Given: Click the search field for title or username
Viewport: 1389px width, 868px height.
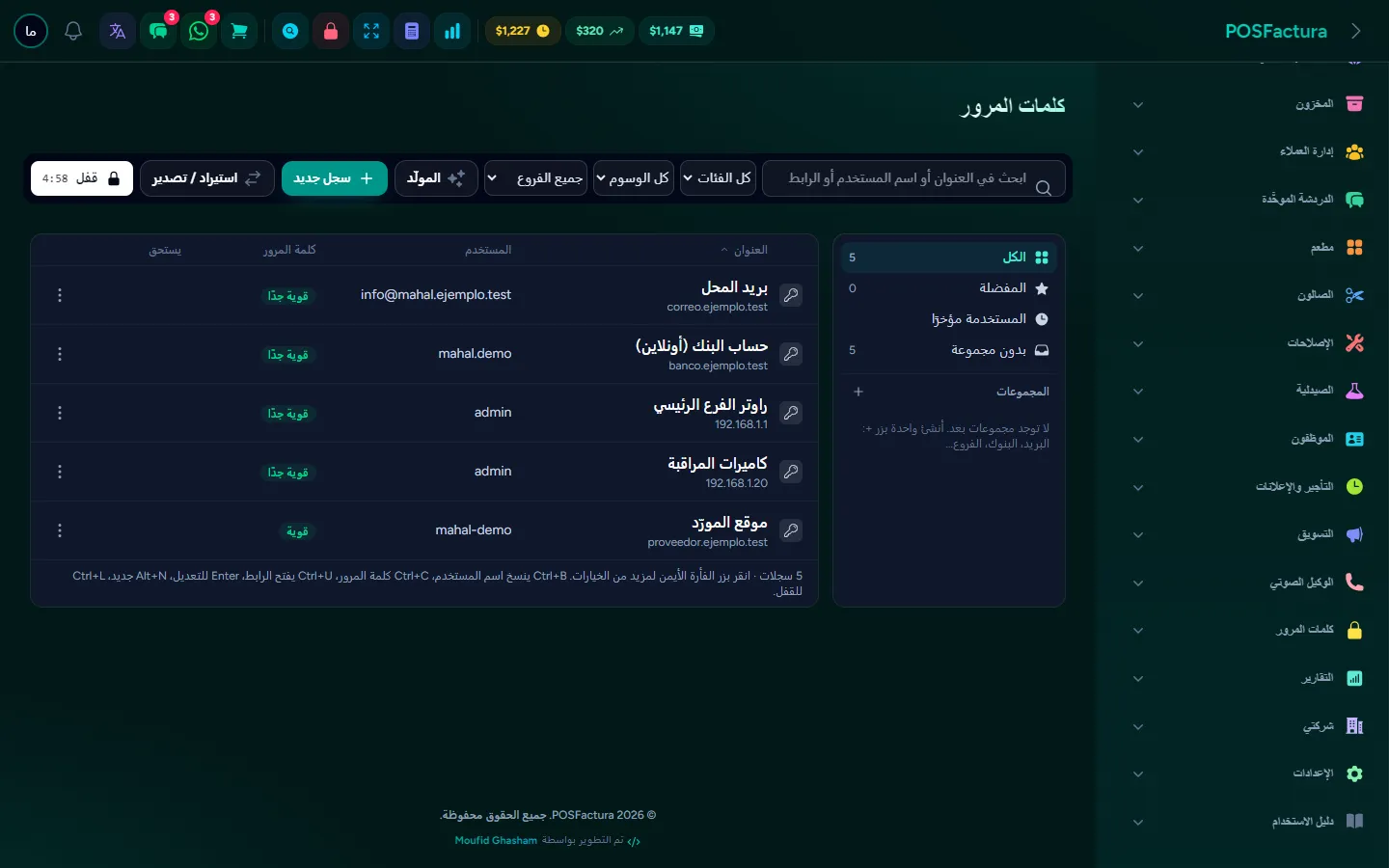Looking at the screenshot, I should 913,178.
